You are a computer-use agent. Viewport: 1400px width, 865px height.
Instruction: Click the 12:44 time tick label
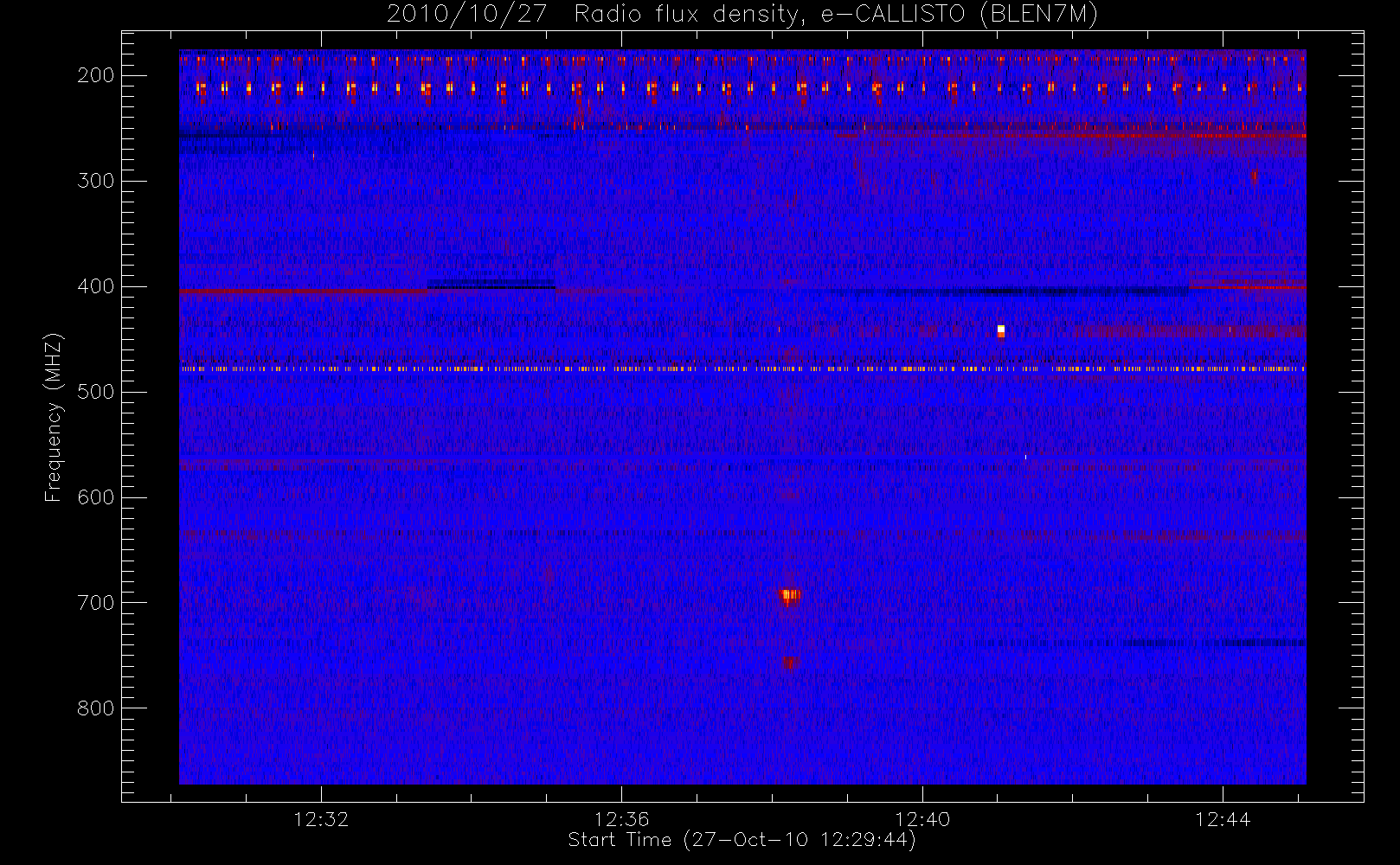[x=1223, y=819]
